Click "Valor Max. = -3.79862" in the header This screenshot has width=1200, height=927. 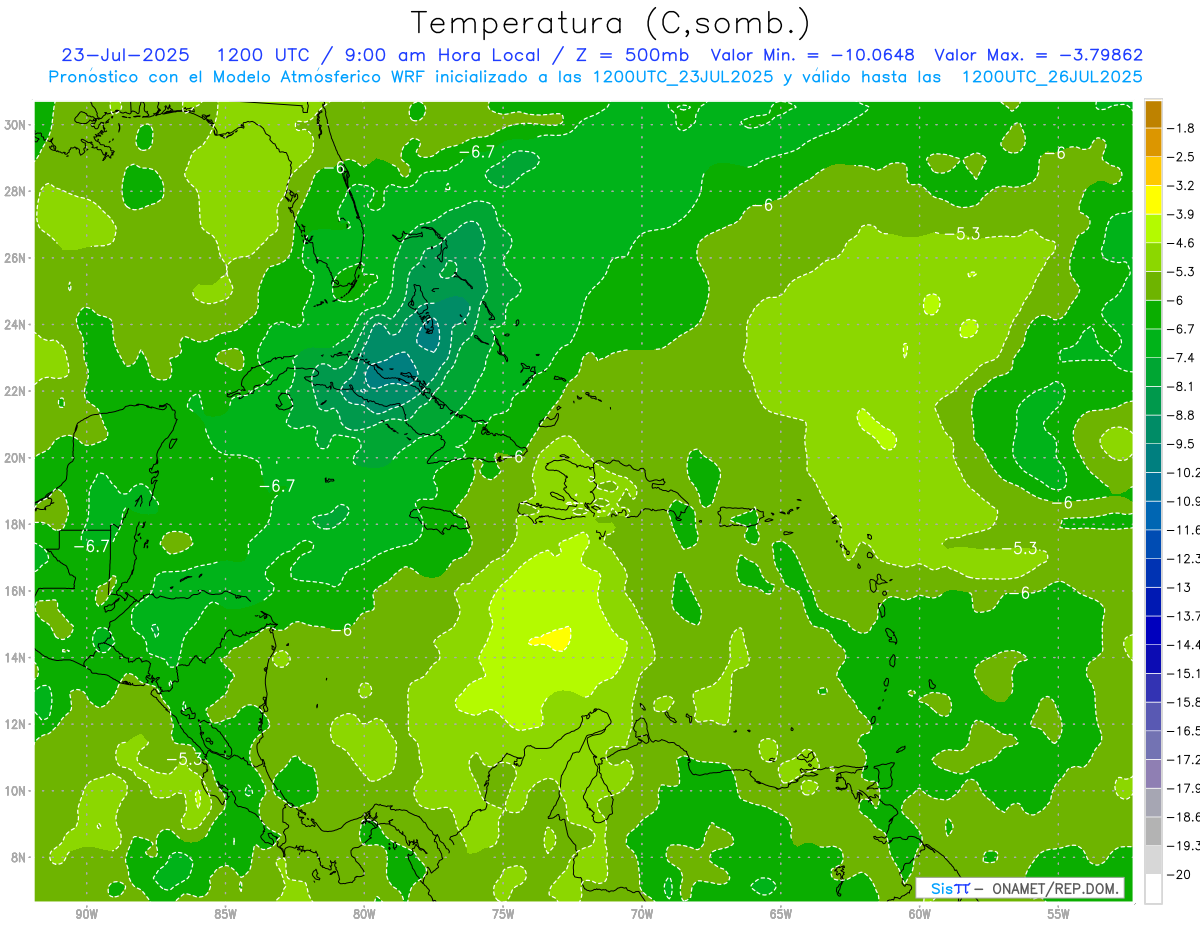point(1038,55)
